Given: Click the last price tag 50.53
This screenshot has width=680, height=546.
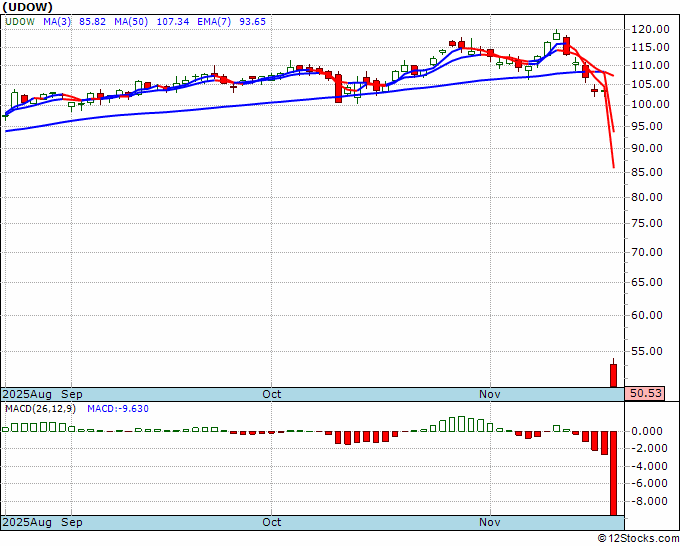Looking at the screenshot, I should click(645, 393).
